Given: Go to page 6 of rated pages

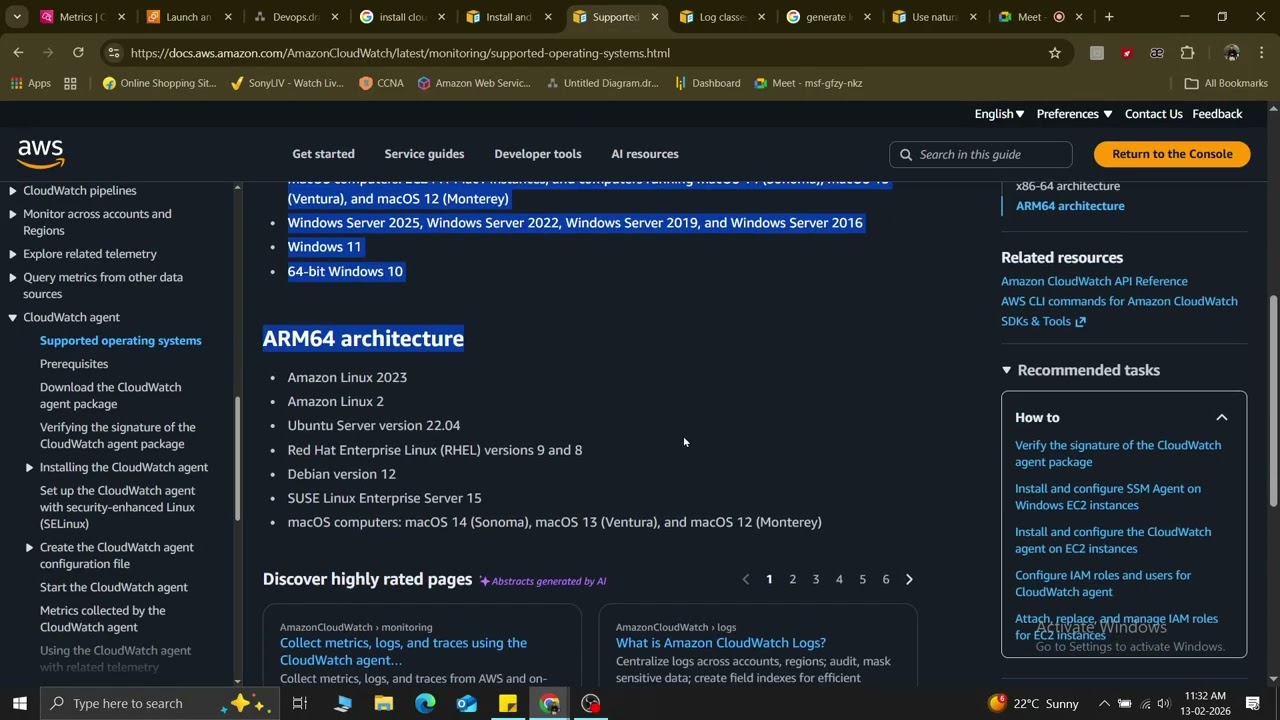Looking at the screenshot, I should click(886, 579).
